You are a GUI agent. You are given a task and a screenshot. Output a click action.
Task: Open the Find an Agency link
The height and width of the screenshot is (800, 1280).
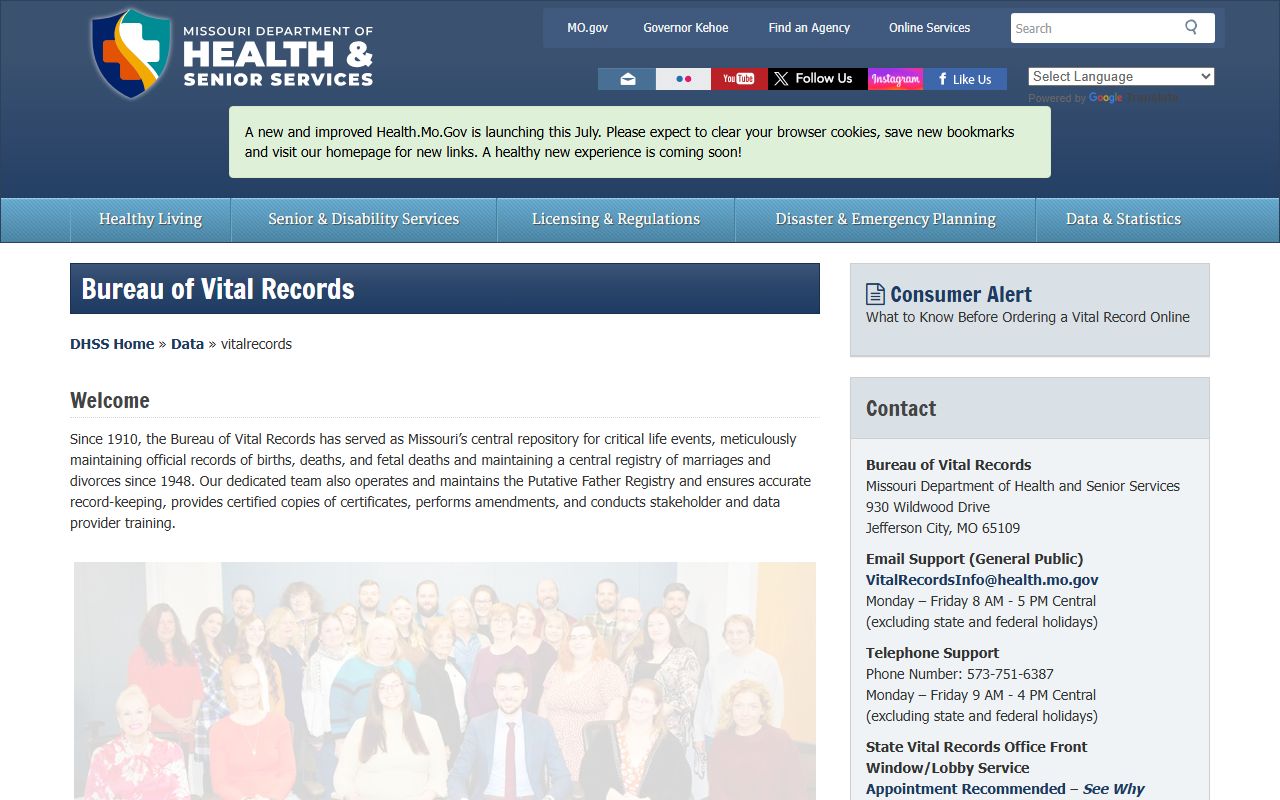point(809,28)
